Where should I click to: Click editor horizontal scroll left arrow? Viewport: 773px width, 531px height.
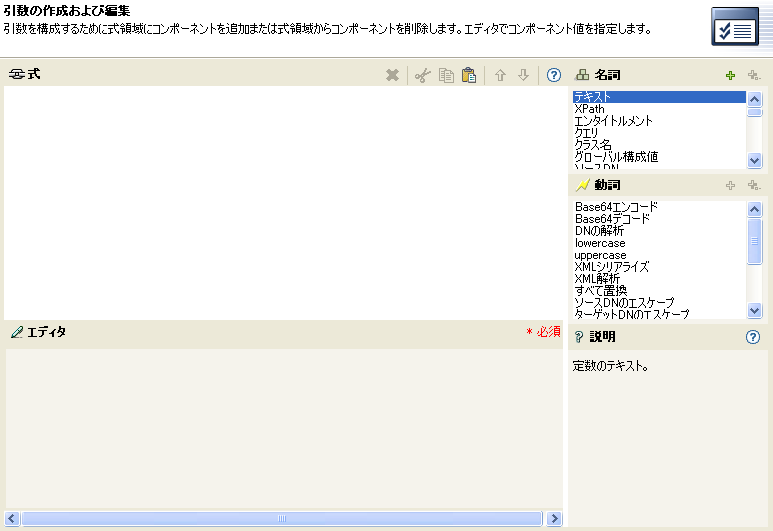[12, 518]
